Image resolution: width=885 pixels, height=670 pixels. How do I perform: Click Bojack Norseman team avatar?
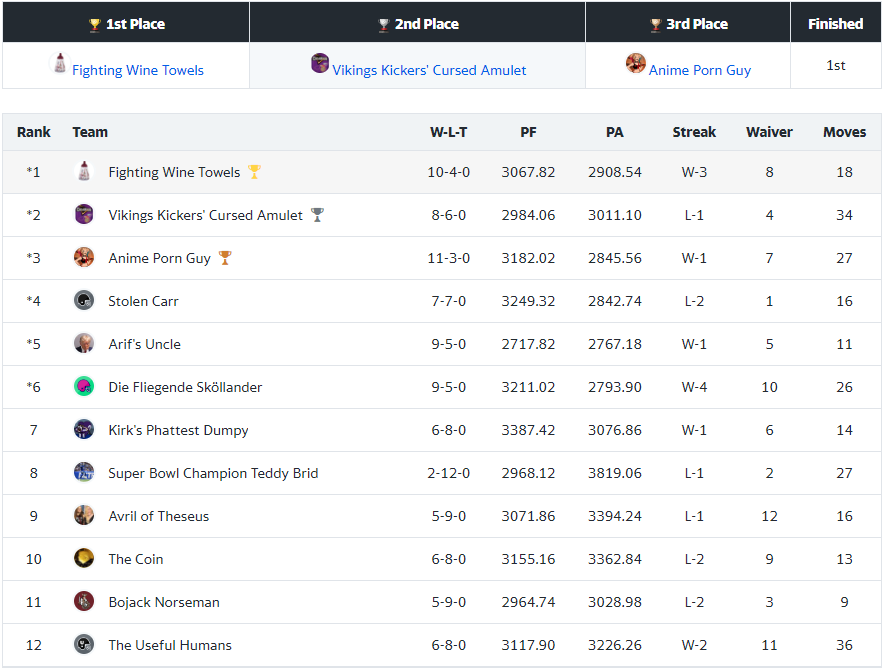tap(84, 601)
